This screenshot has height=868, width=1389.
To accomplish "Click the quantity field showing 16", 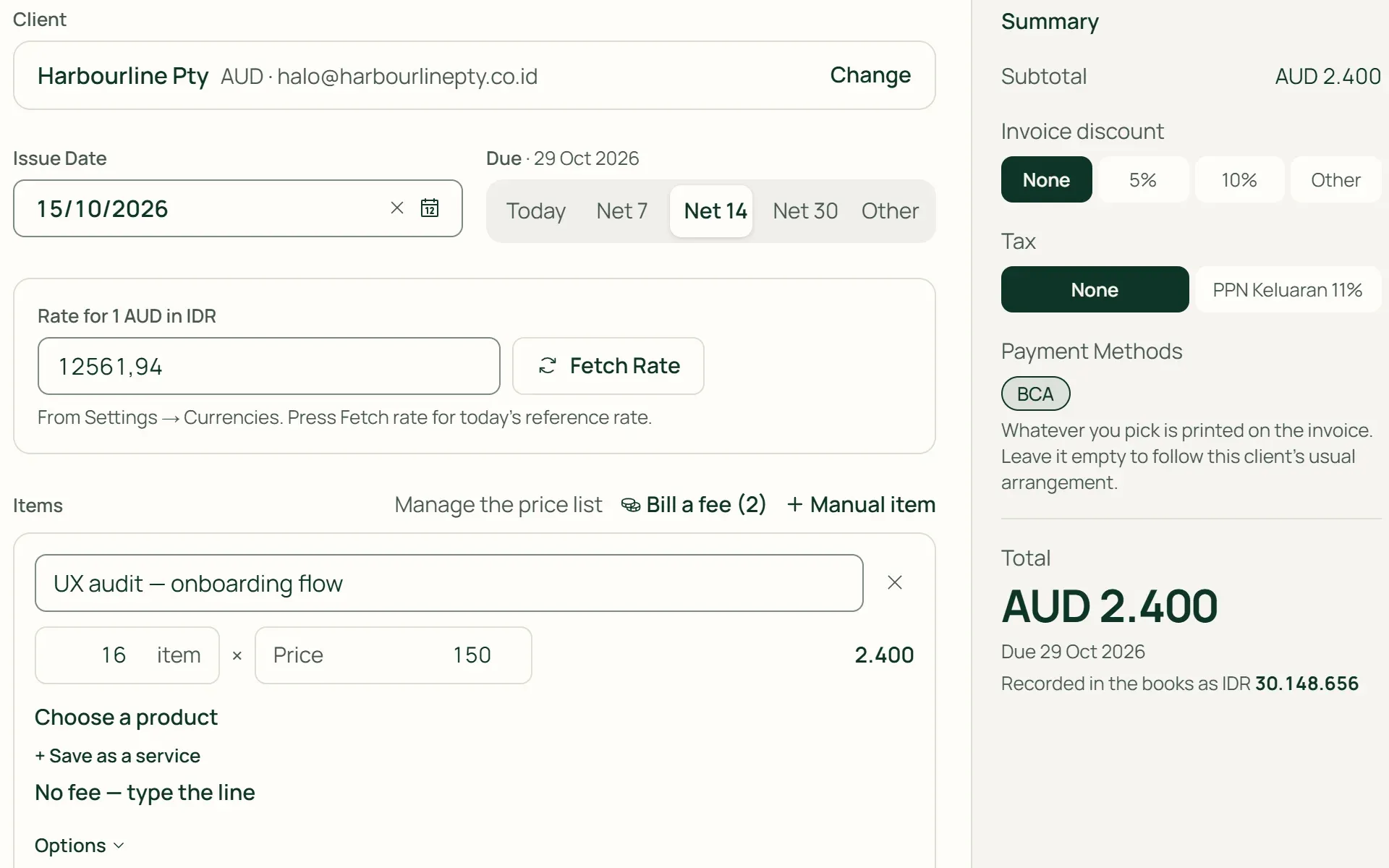I will pyautogui.click(x=127, y=655).
